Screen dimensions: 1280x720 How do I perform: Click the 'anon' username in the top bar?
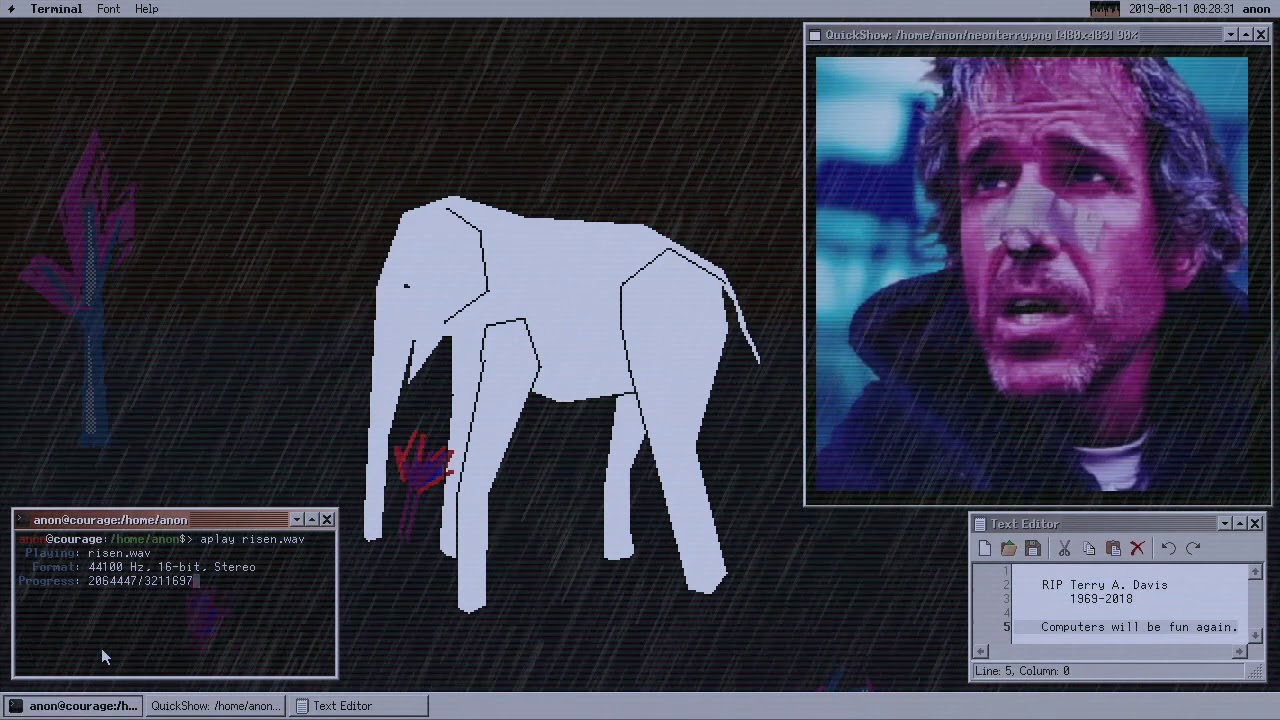1256,9
